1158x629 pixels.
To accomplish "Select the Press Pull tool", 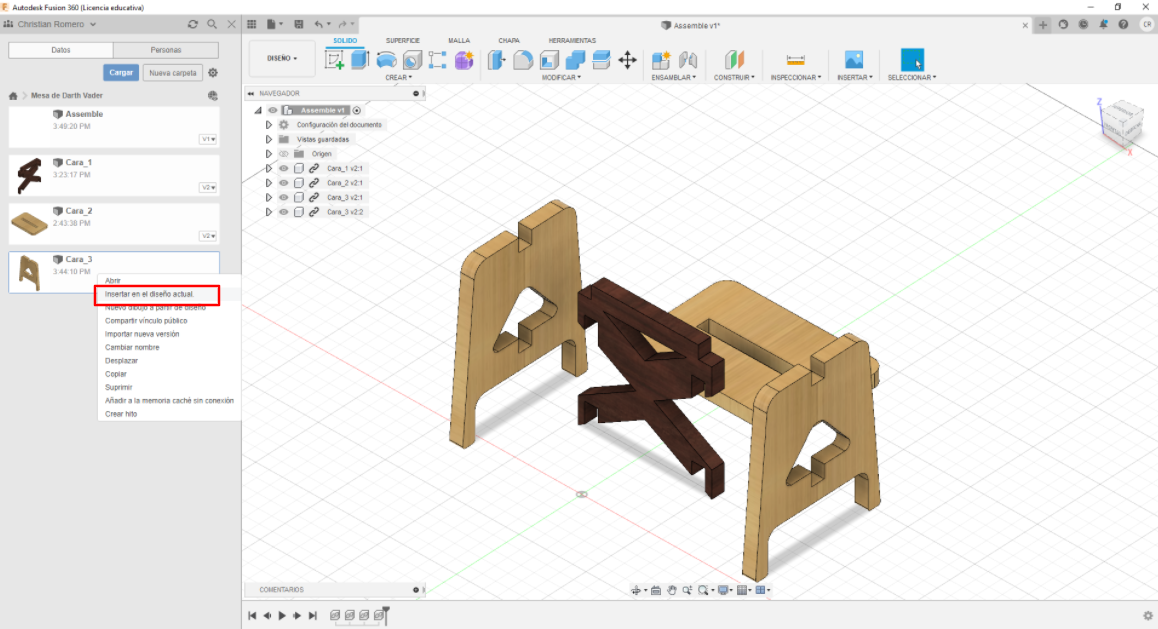I will point(496,60).
